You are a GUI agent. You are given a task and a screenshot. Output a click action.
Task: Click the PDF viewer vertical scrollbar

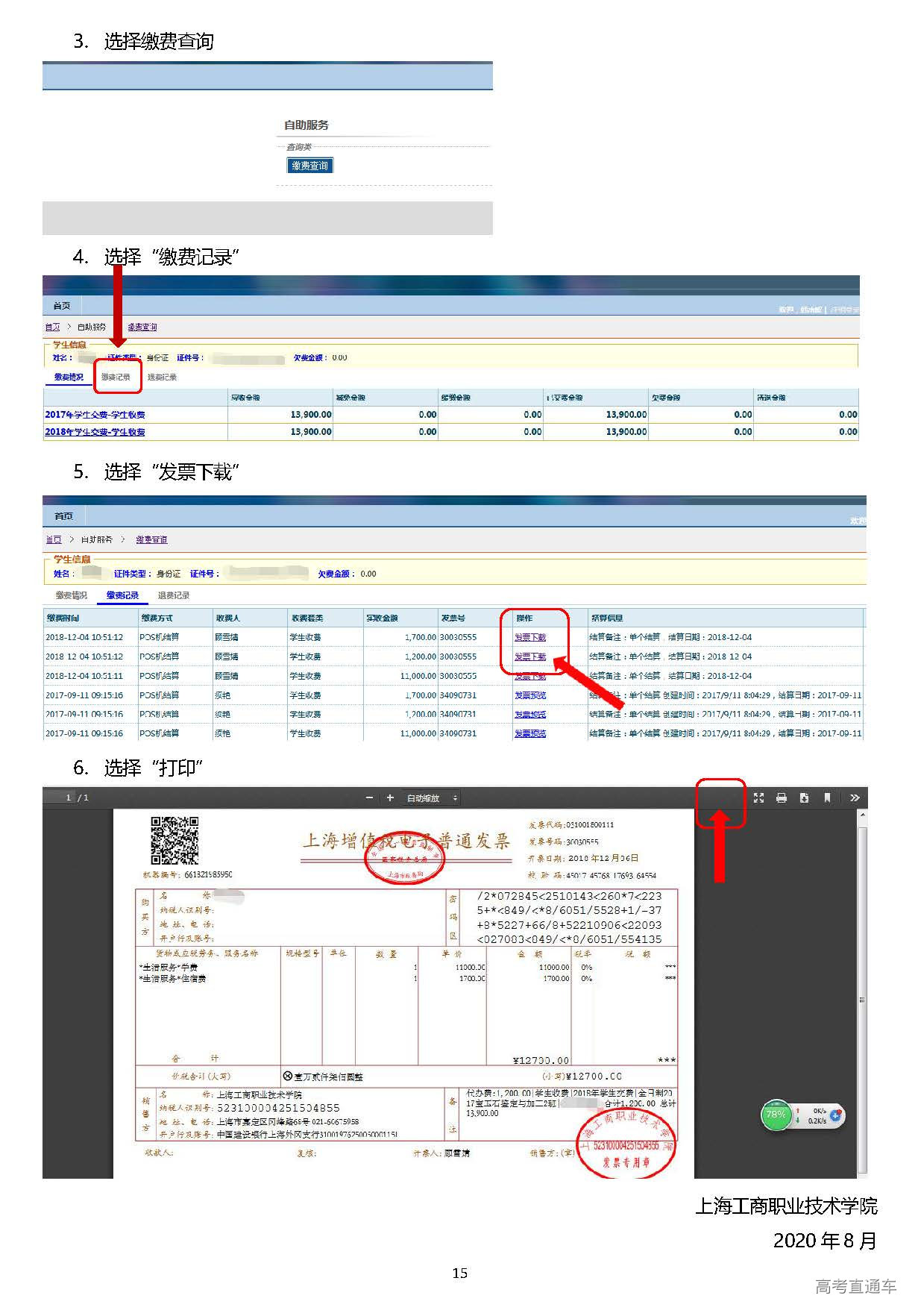coord(862,998)
